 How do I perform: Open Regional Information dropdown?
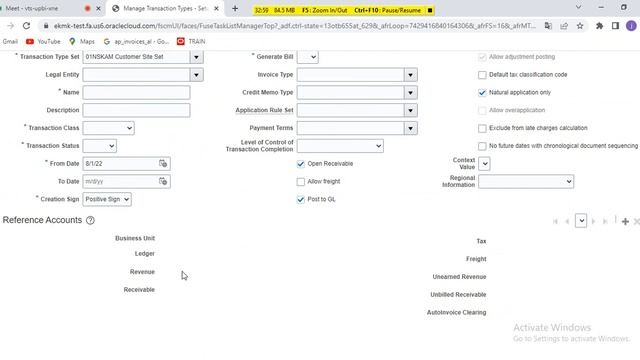pos(526,181)
